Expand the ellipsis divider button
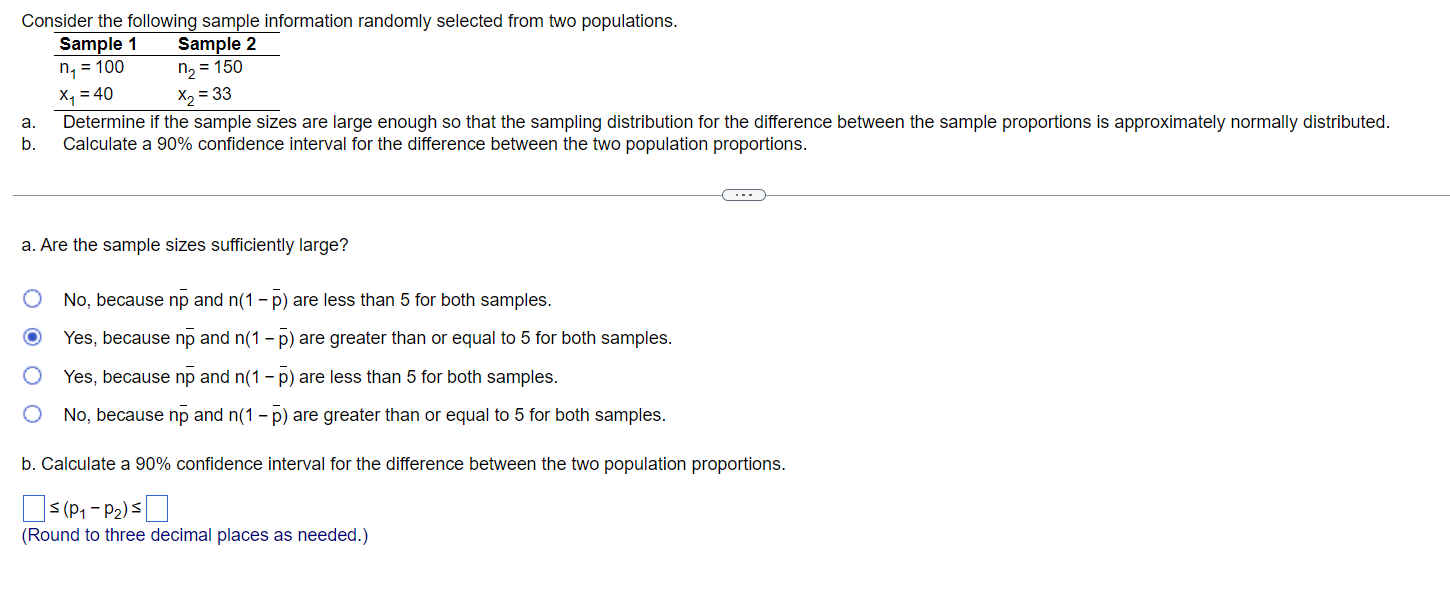 coord(743,195)
